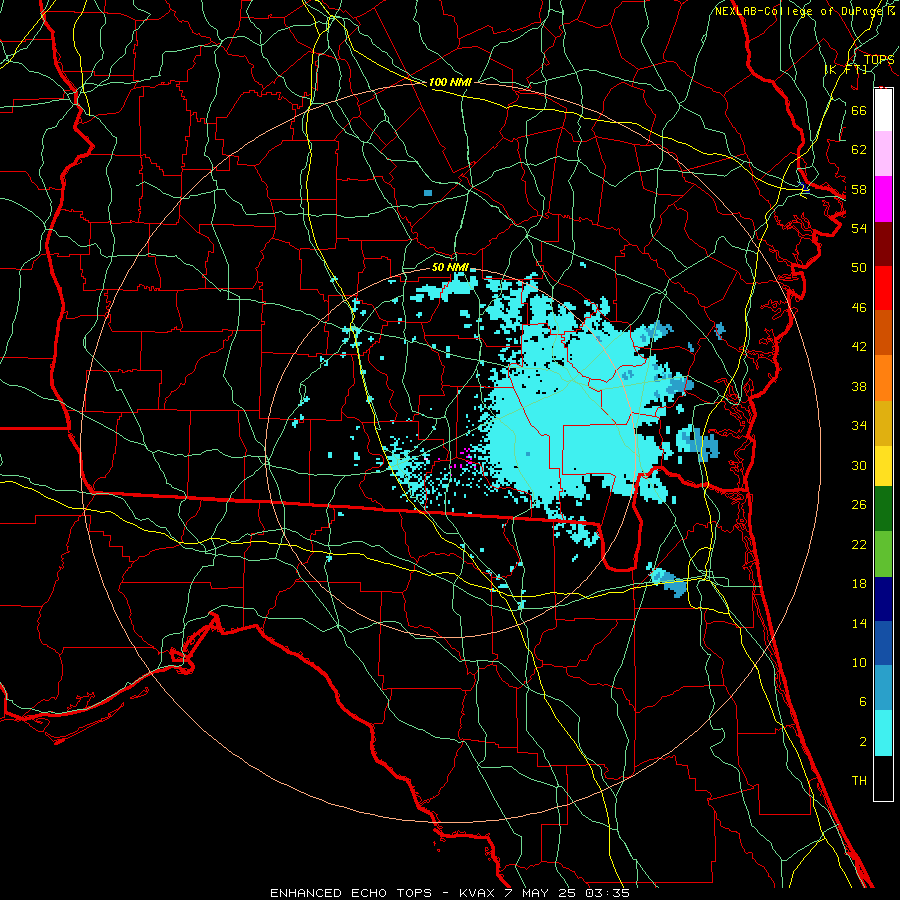
Task: Click the 100 NMI range ring label
Action: coord(450,82)
